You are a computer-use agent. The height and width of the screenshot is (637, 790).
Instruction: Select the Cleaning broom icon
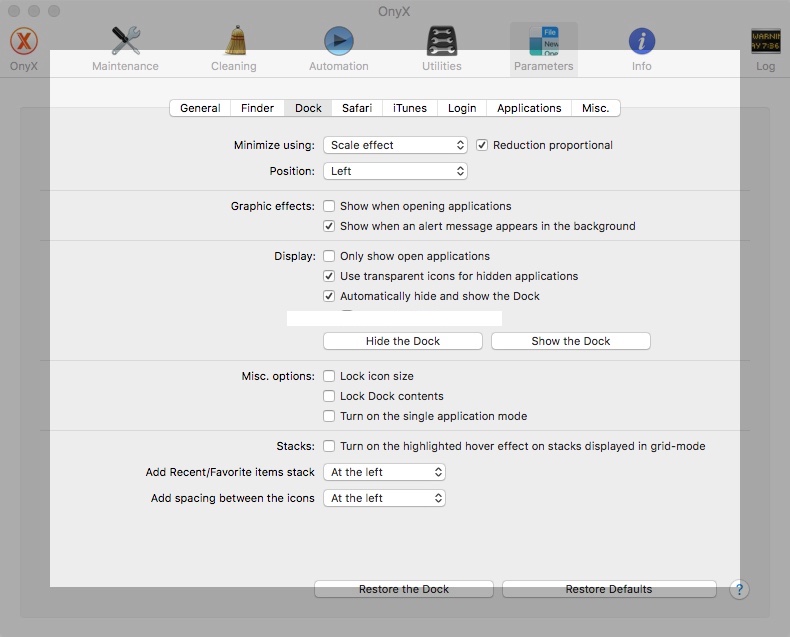[235, 40]
